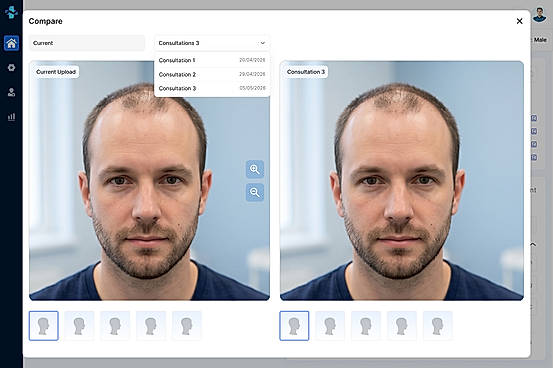Viewport: 553px width, 368px height.
Task: Select third head thumbnail under Current Upload
Action: [x=115, y=326]
